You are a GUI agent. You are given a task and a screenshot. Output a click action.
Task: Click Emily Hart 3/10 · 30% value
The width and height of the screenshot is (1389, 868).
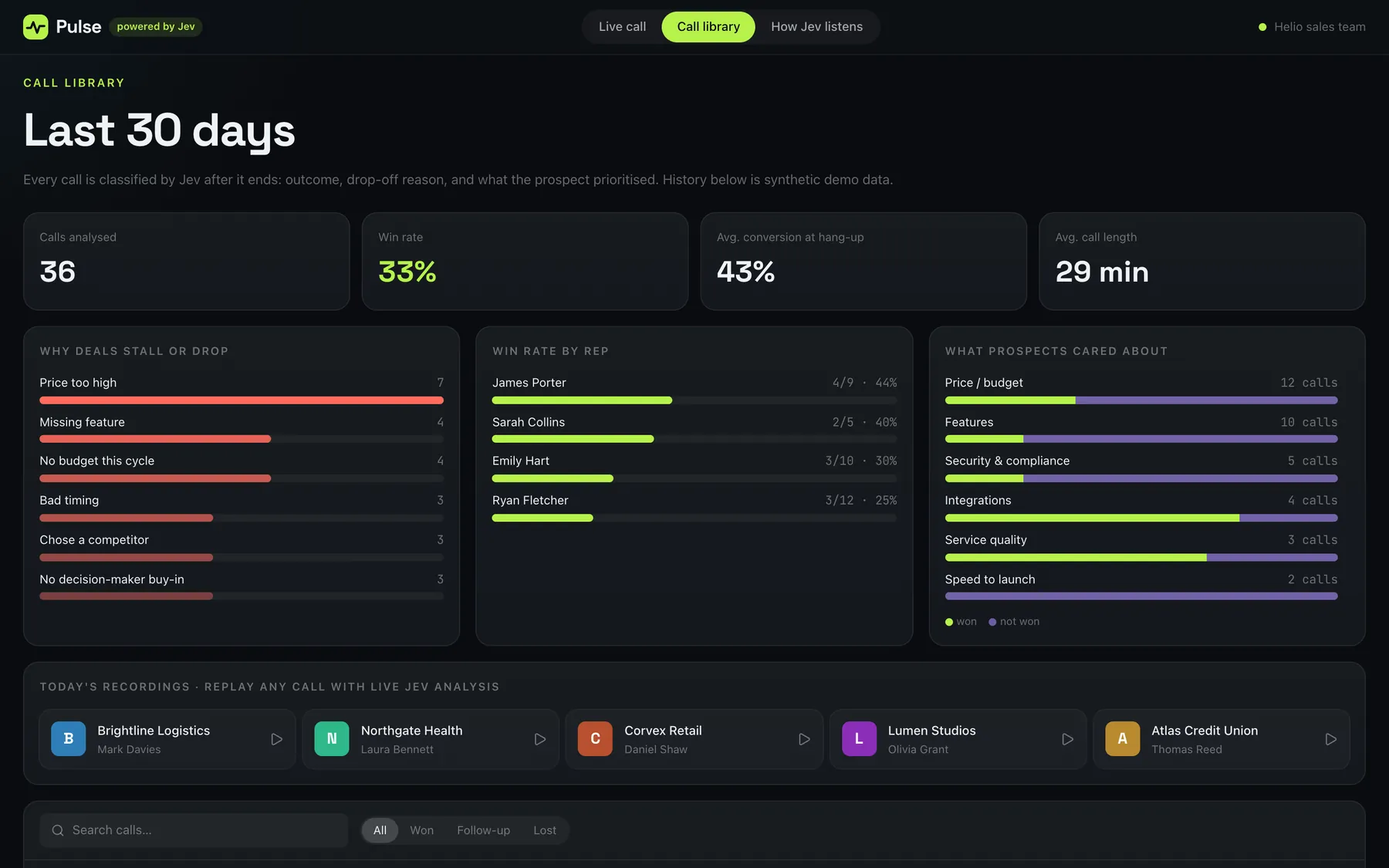tap(861, 461)
